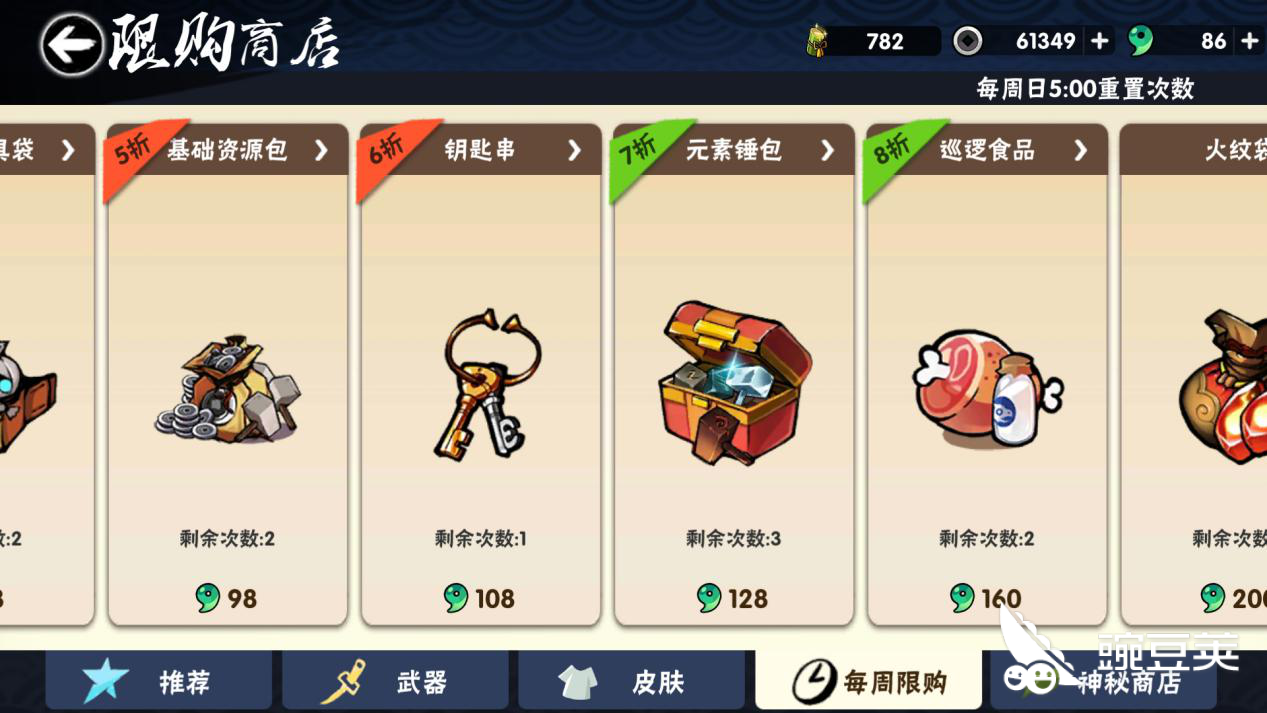Switch to the 推荐 tab

(x=159, y=681)
